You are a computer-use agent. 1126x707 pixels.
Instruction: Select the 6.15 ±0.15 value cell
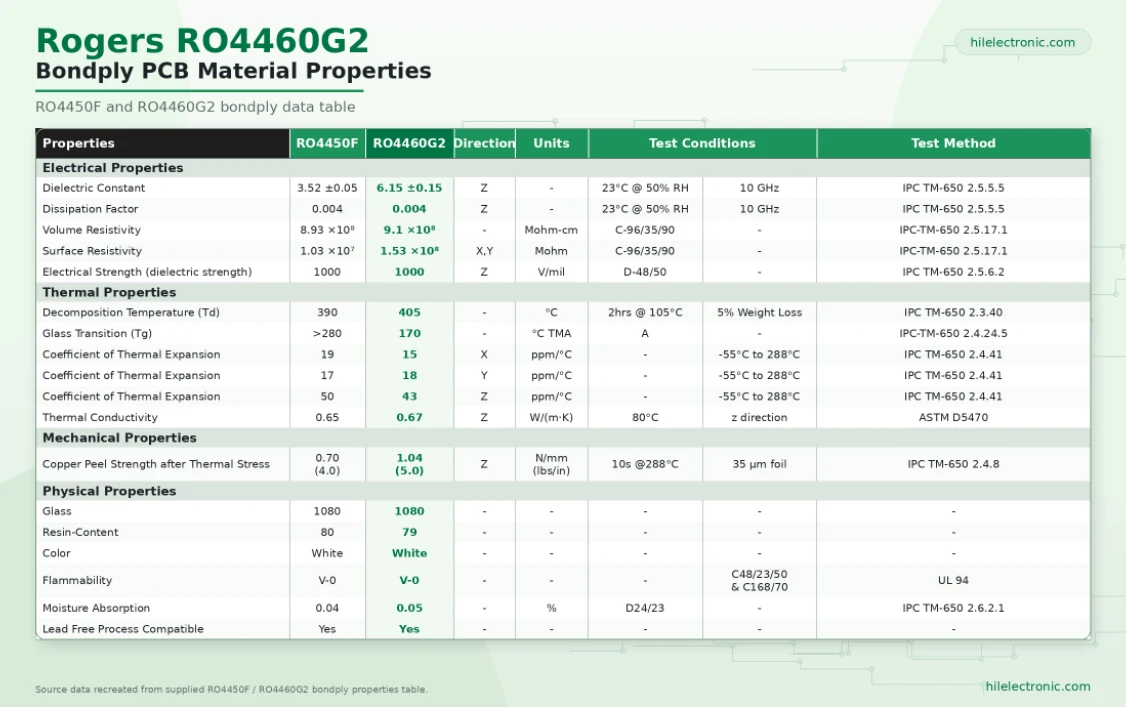pyautogui.click(x=409, y=188)
